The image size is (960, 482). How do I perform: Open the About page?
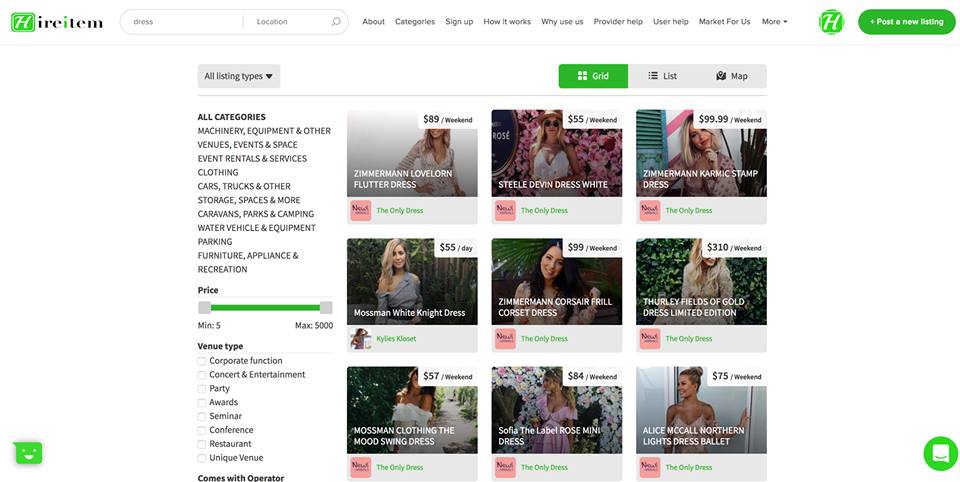coord(373,21)
